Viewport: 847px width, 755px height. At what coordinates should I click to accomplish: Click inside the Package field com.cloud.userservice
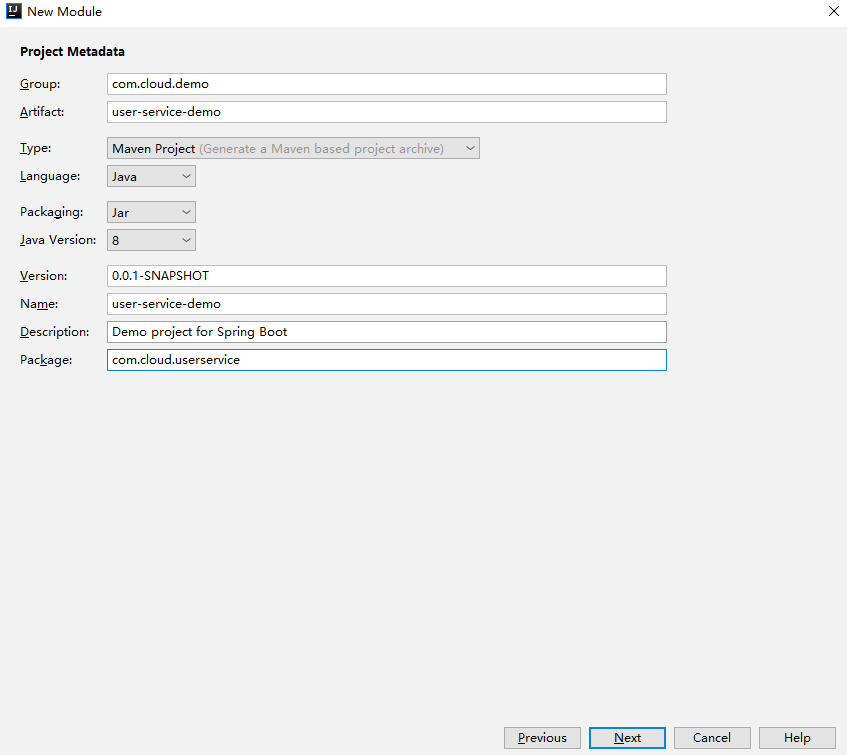pyautogui.click(x=386, y=360)
